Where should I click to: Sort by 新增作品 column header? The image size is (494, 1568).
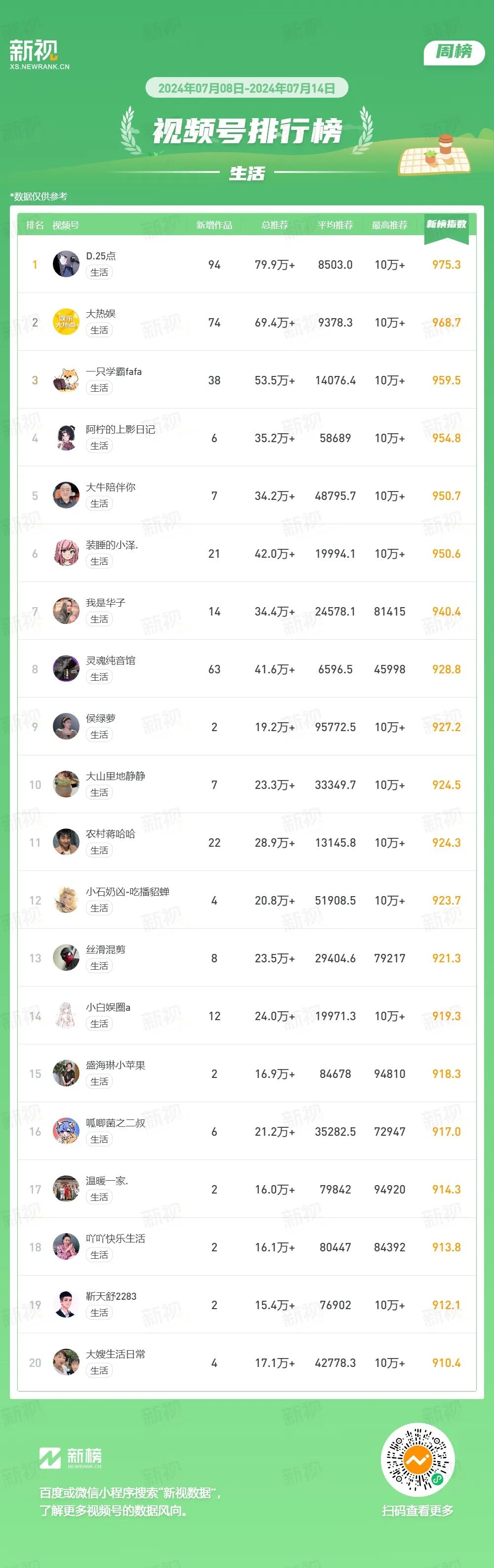[214, 225]
